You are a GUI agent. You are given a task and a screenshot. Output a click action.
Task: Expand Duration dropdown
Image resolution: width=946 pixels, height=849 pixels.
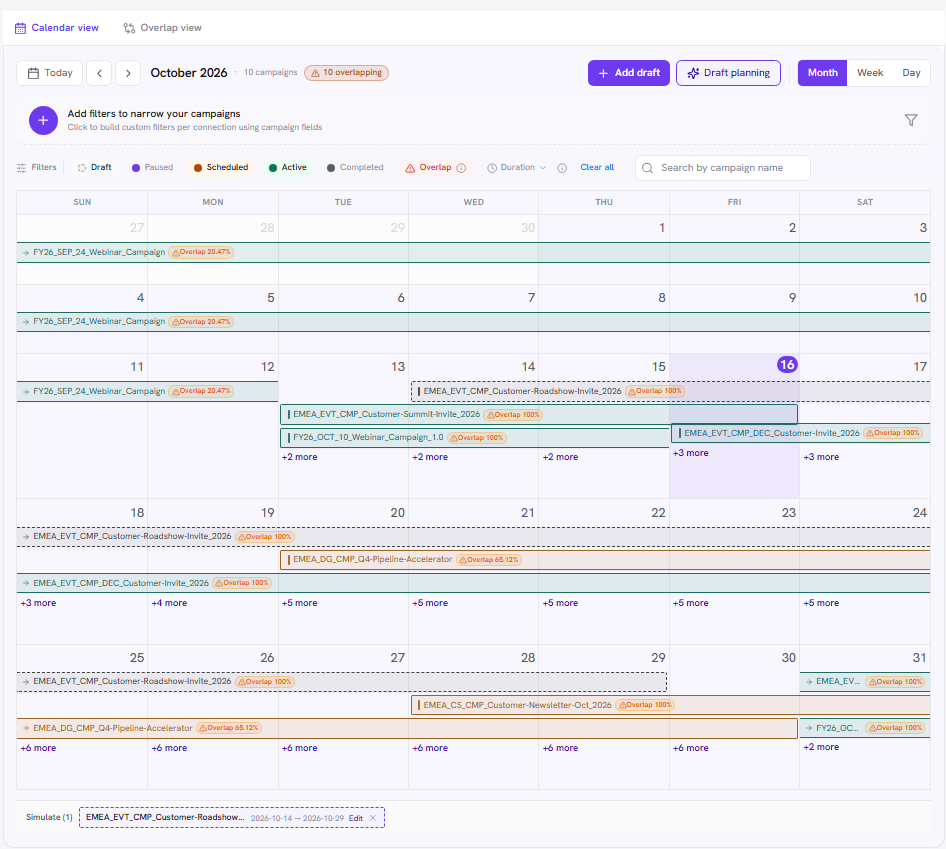(x=516, y=168)
